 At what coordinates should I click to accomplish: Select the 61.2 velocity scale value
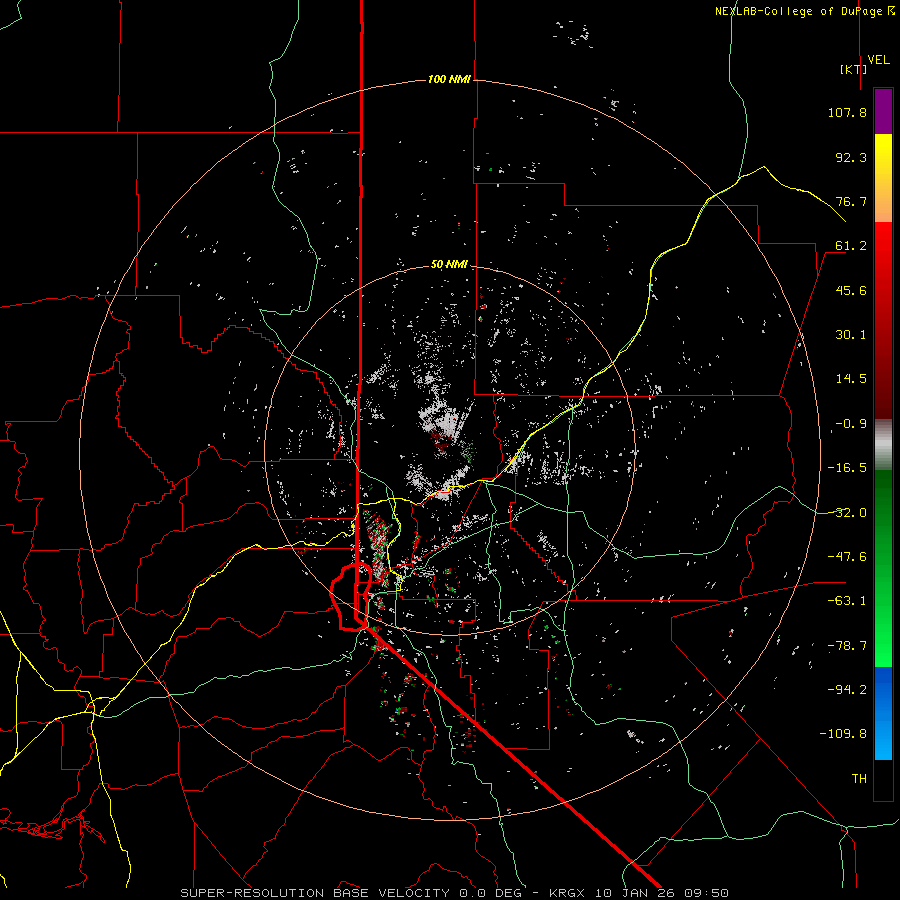coord(851,246)
